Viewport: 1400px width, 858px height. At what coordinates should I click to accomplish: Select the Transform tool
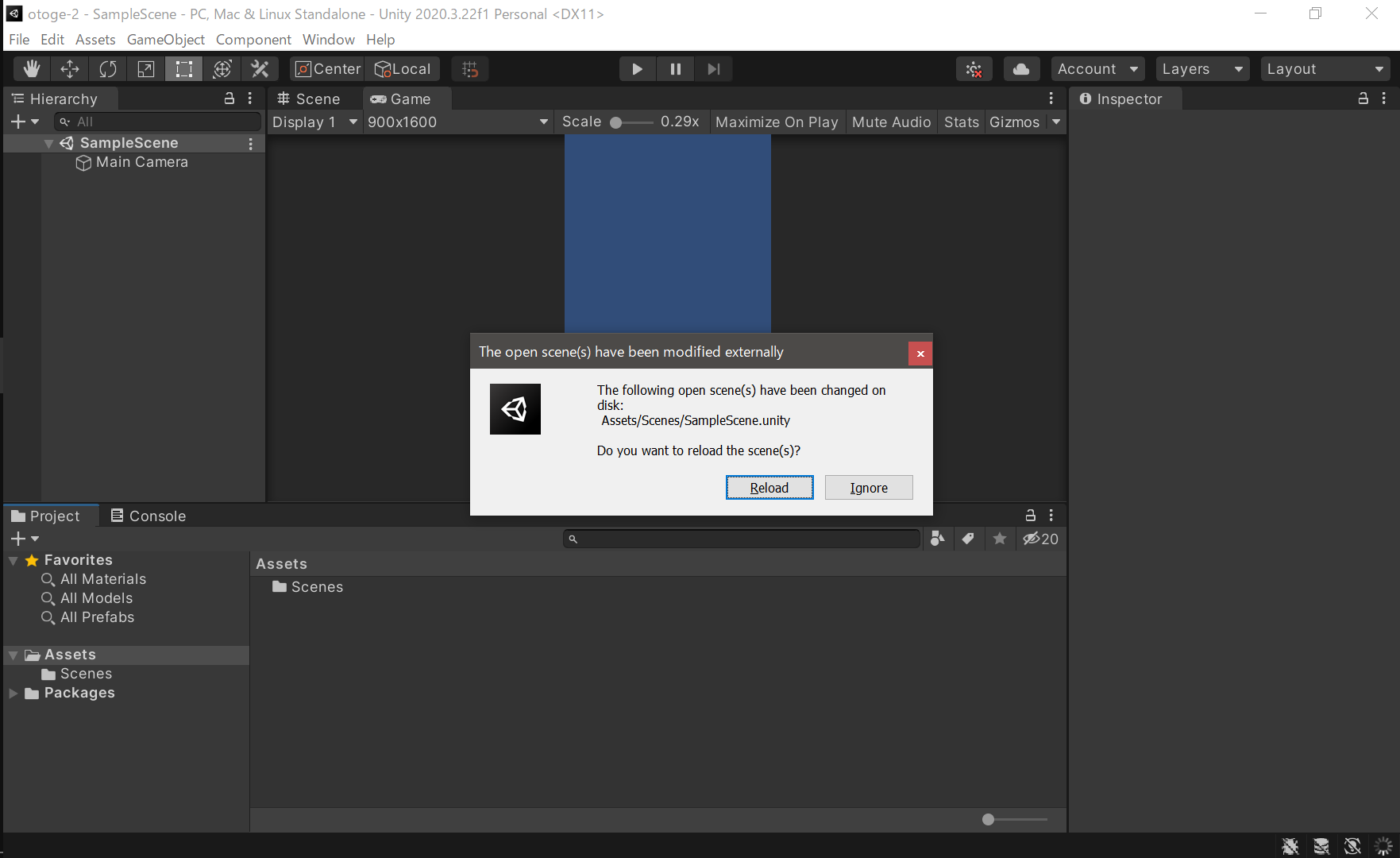tap(222, 69)
